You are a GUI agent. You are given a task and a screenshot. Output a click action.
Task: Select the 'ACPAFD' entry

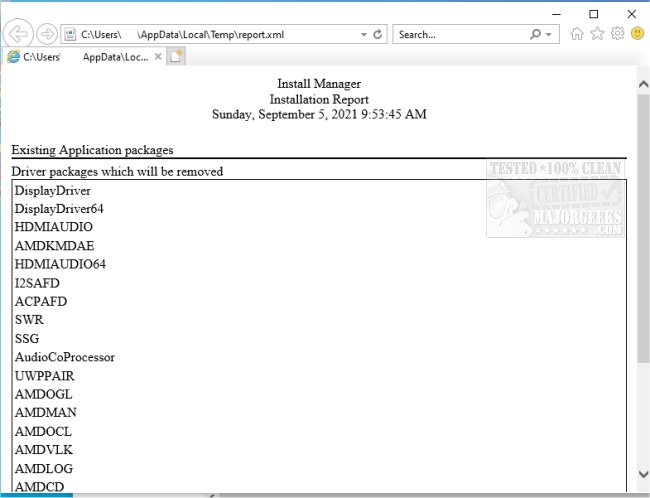point(41,301)
